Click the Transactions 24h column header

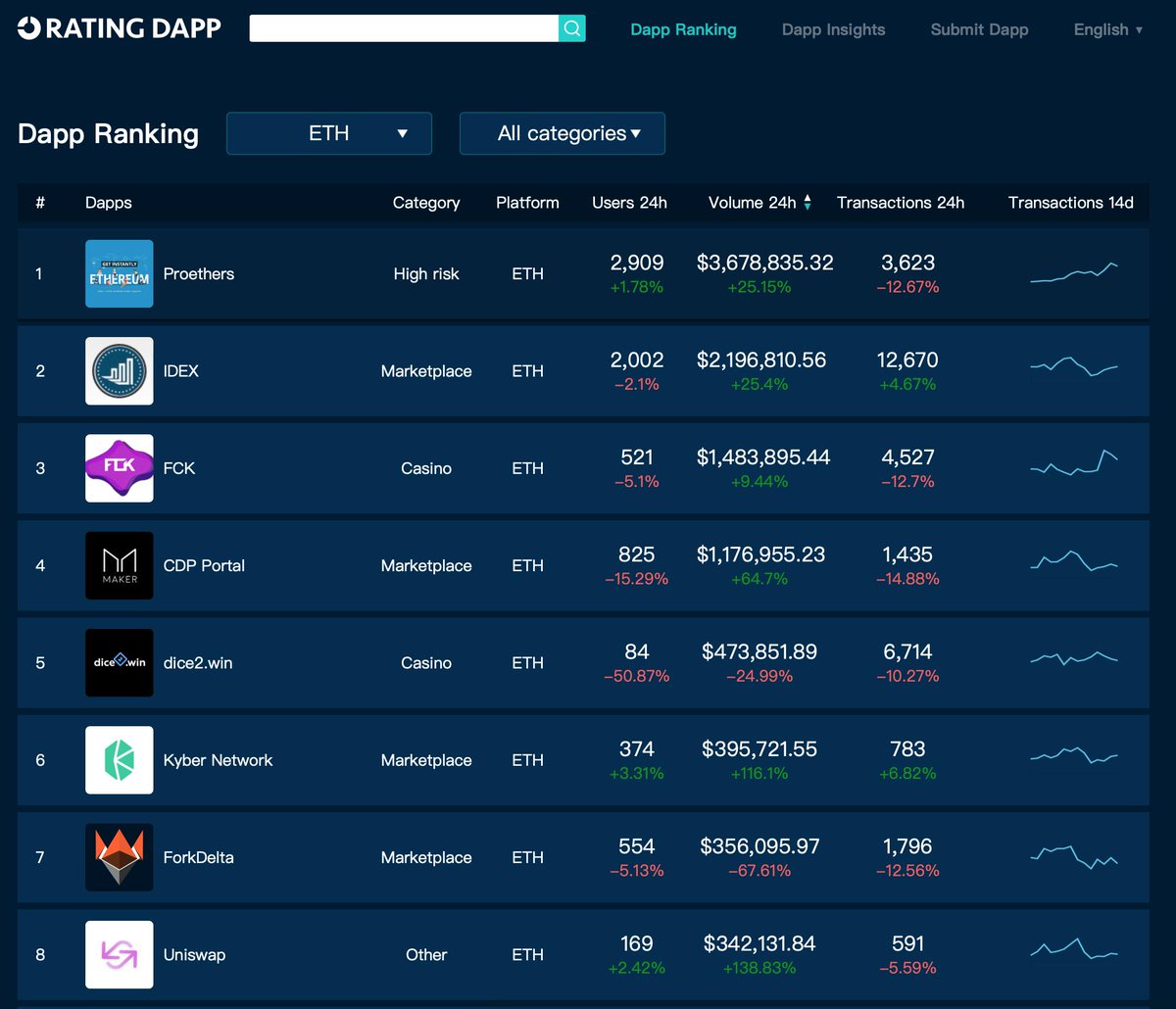tap(901, 203)
